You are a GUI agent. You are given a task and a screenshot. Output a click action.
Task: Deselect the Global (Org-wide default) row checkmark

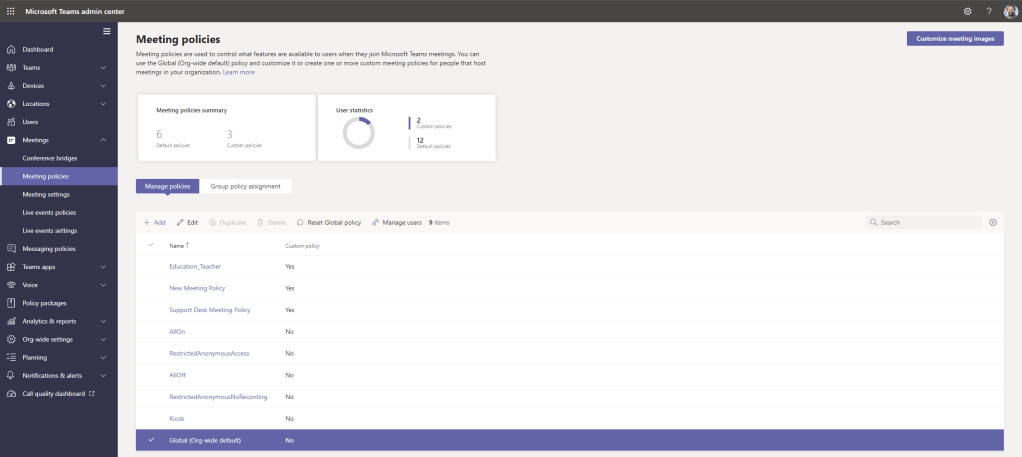click(x=152, y=440)
